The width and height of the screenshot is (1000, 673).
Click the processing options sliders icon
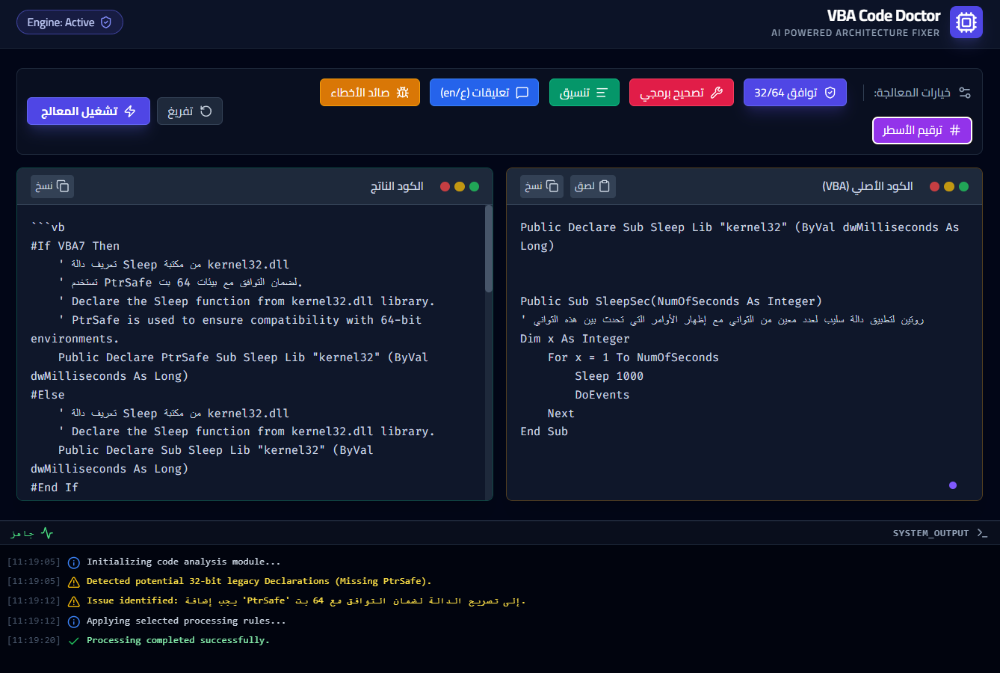click(964, 92)
